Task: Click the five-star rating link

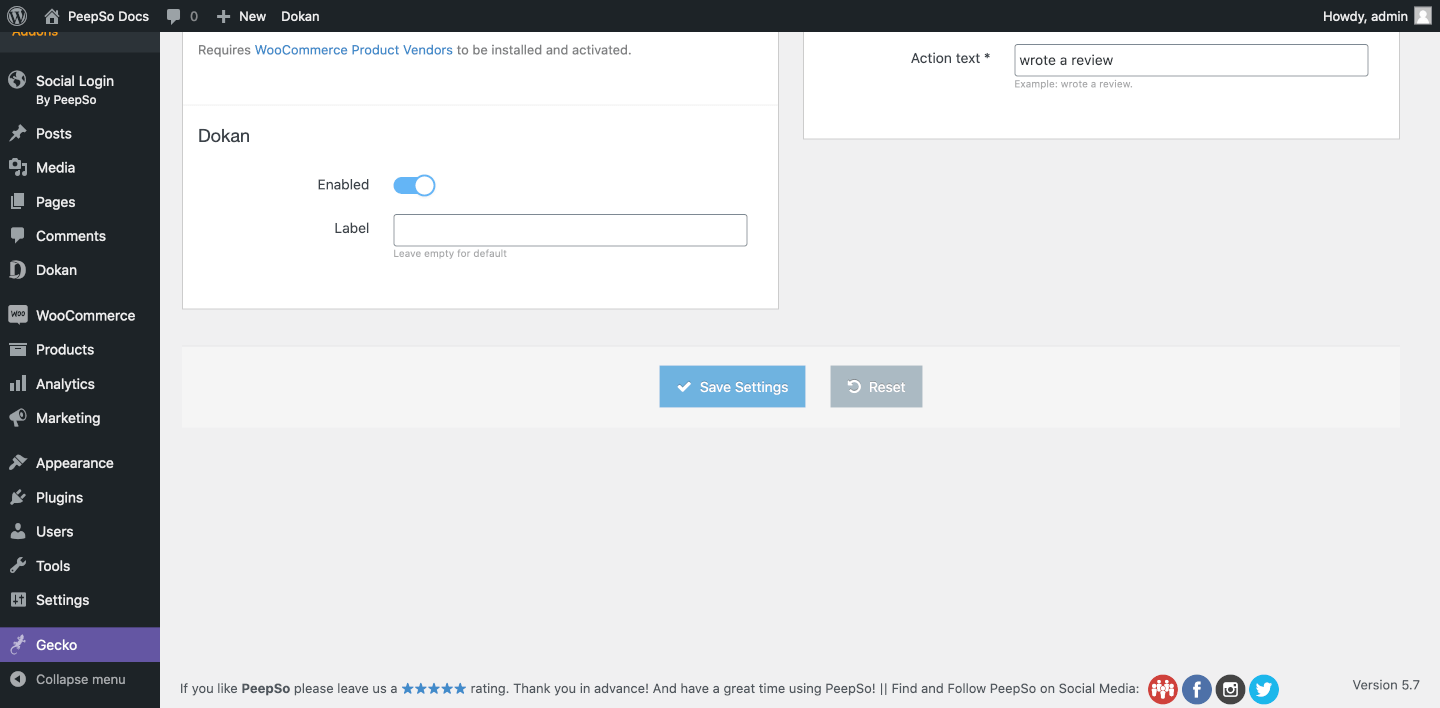Action: [434, 688]
